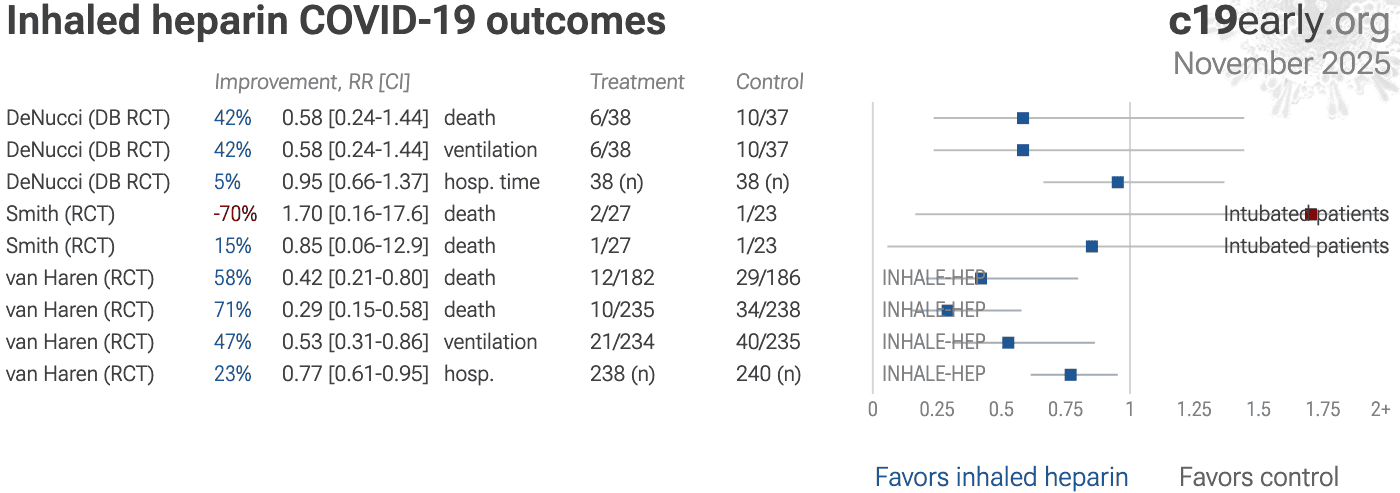Image resolution: width=1400 pixels, height=493 pixels.
Task: Click the "Inhaled heparin COVID-19 outcomes" title
Action: 336,22
